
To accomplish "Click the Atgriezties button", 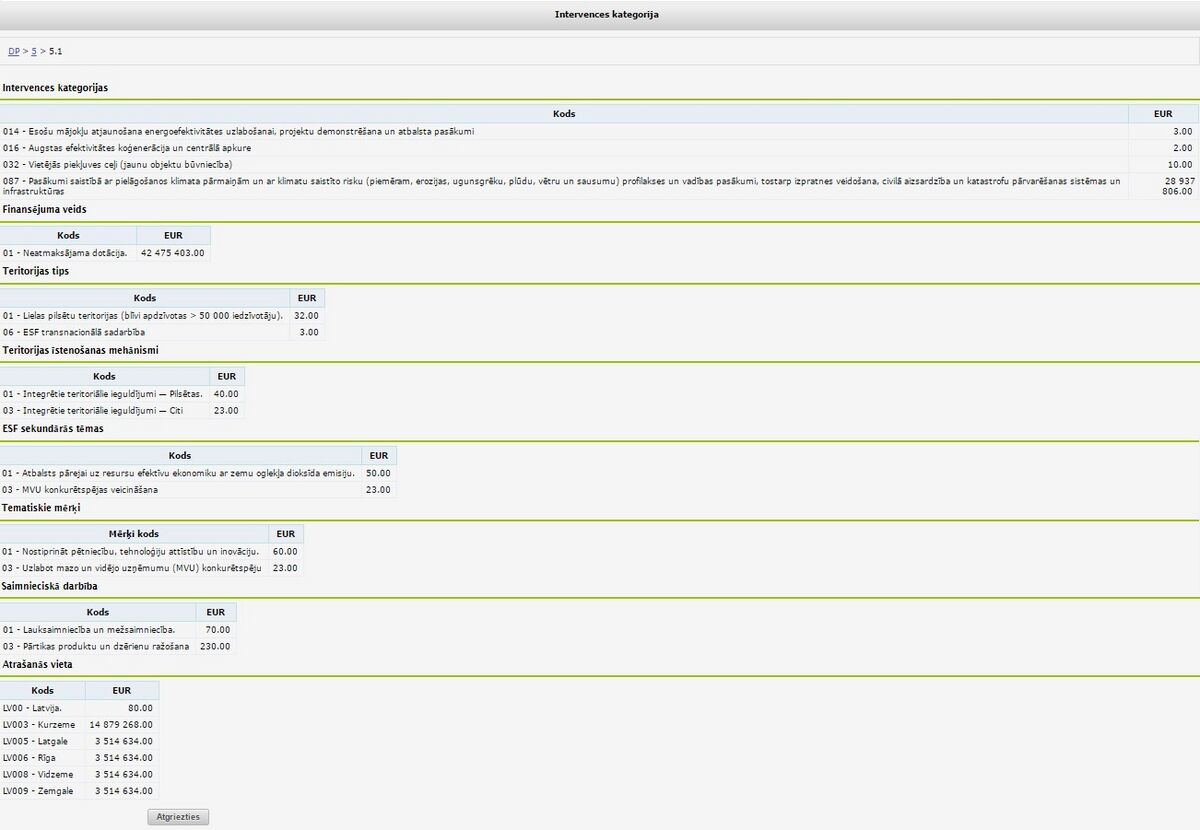I will tap(179, 817).
